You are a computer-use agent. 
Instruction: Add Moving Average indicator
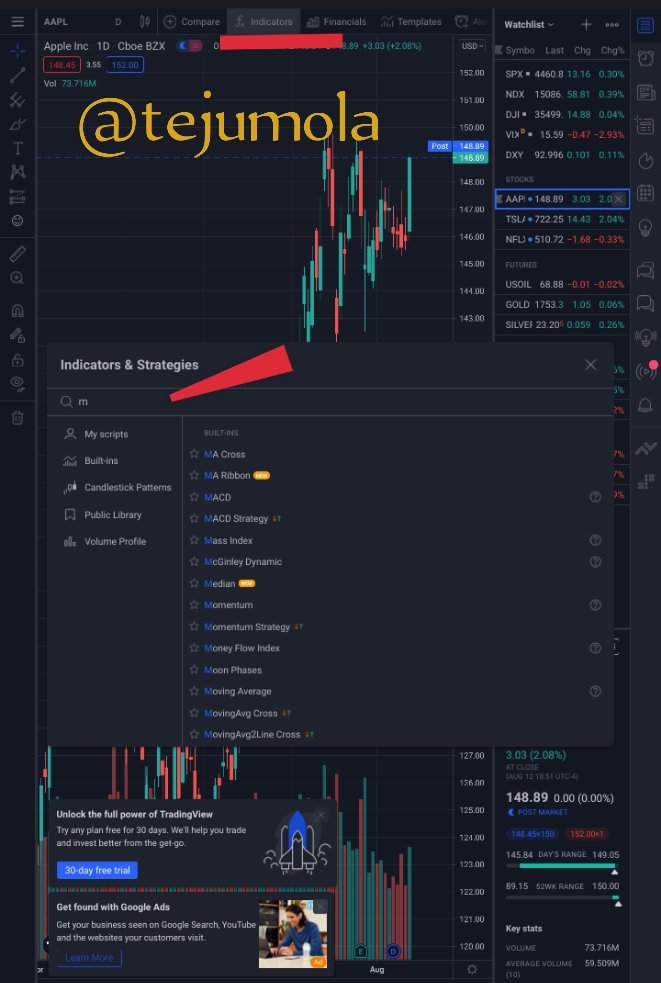[x=238, y=691]
